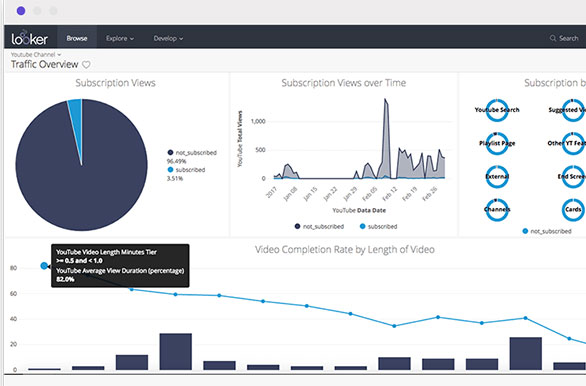Image resolution: width=586 pixels, height=386 pixels.
Task: Select the External donut chart
Action: tap(497, 176)
